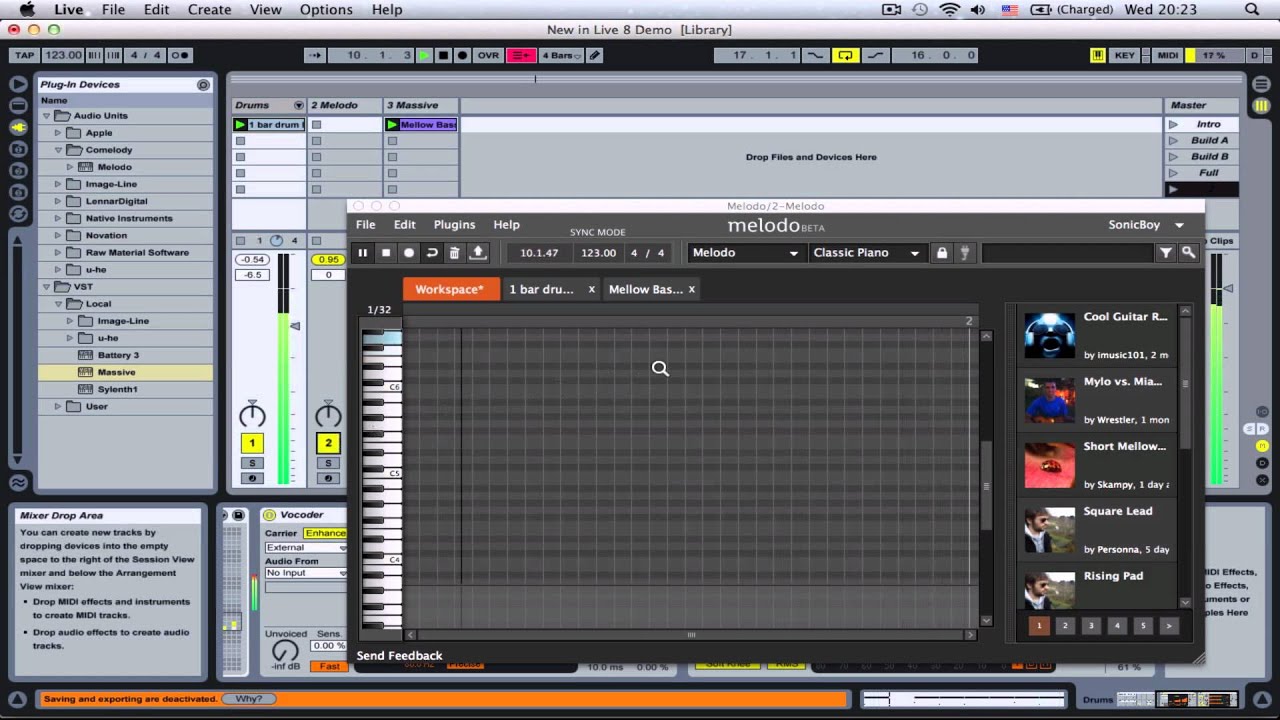The width and height of the screenshot is (1280, 720).
Task: Collapse the Comelody folder
Action: 59,150
